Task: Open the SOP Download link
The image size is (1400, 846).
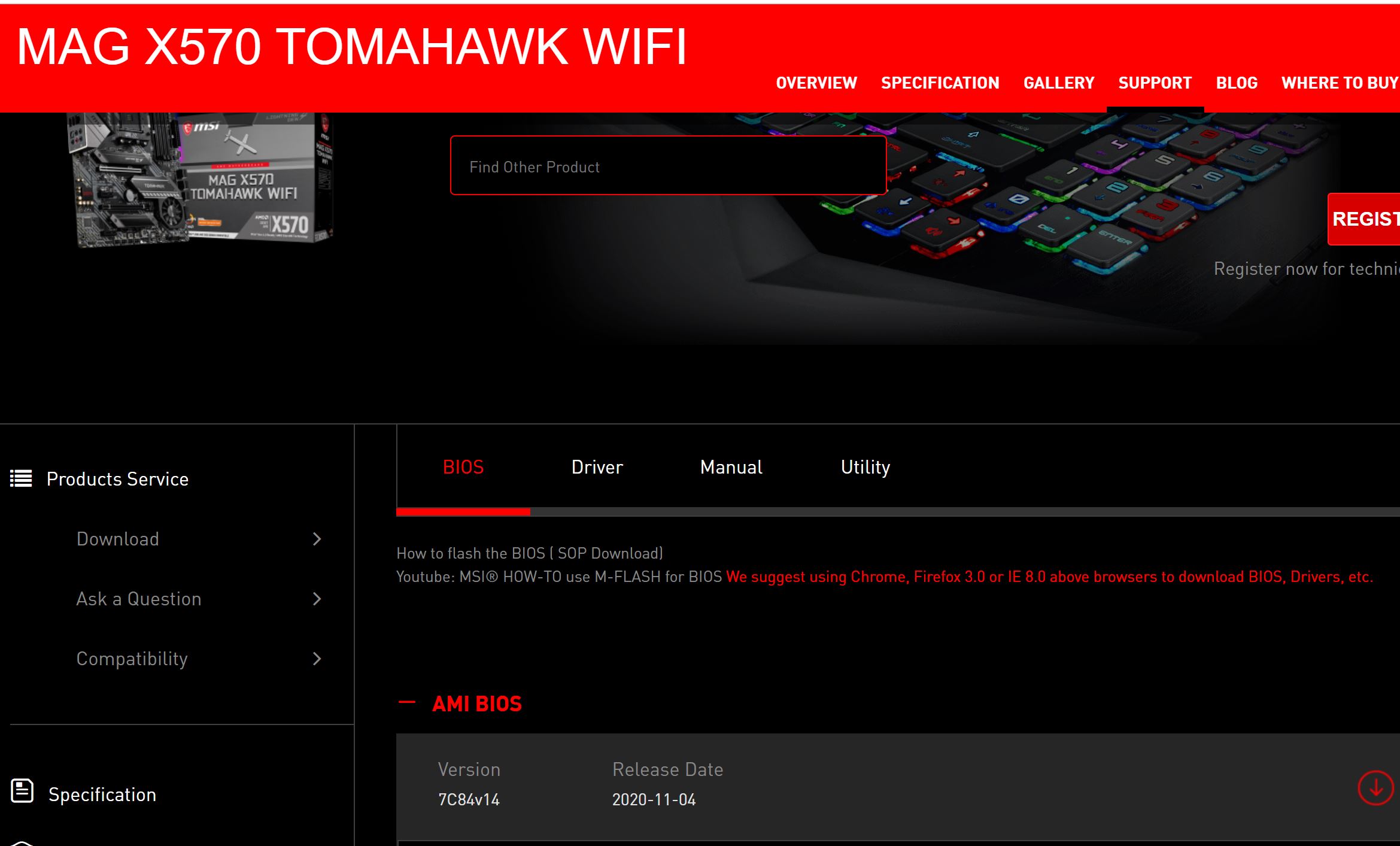Action: (609, 553)
